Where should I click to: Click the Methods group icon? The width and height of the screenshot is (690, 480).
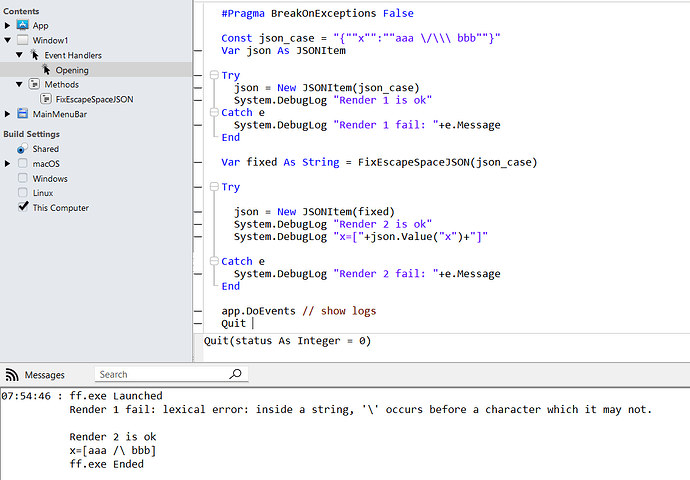click(x=34, y=84)
